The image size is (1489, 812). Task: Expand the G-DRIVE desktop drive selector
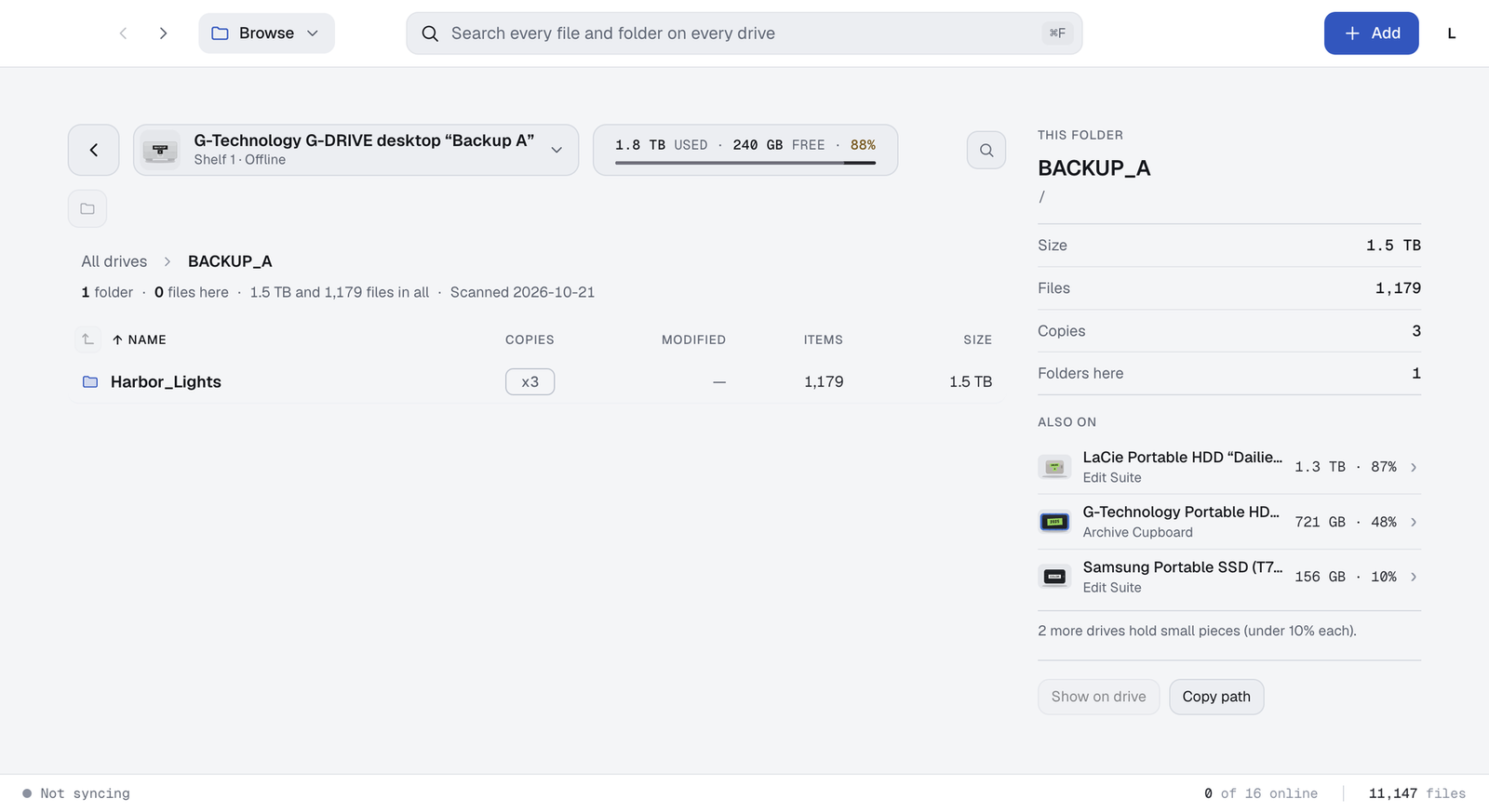[x=355, y=150]
